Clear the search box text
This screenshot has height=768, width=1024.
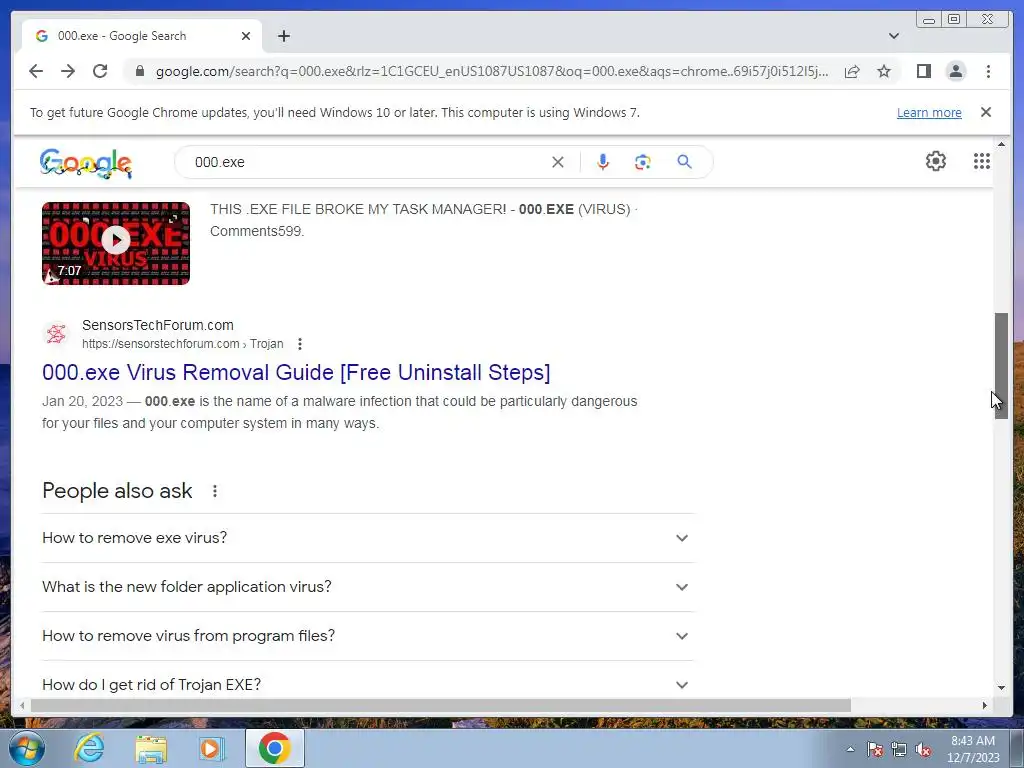coord(558,162)
